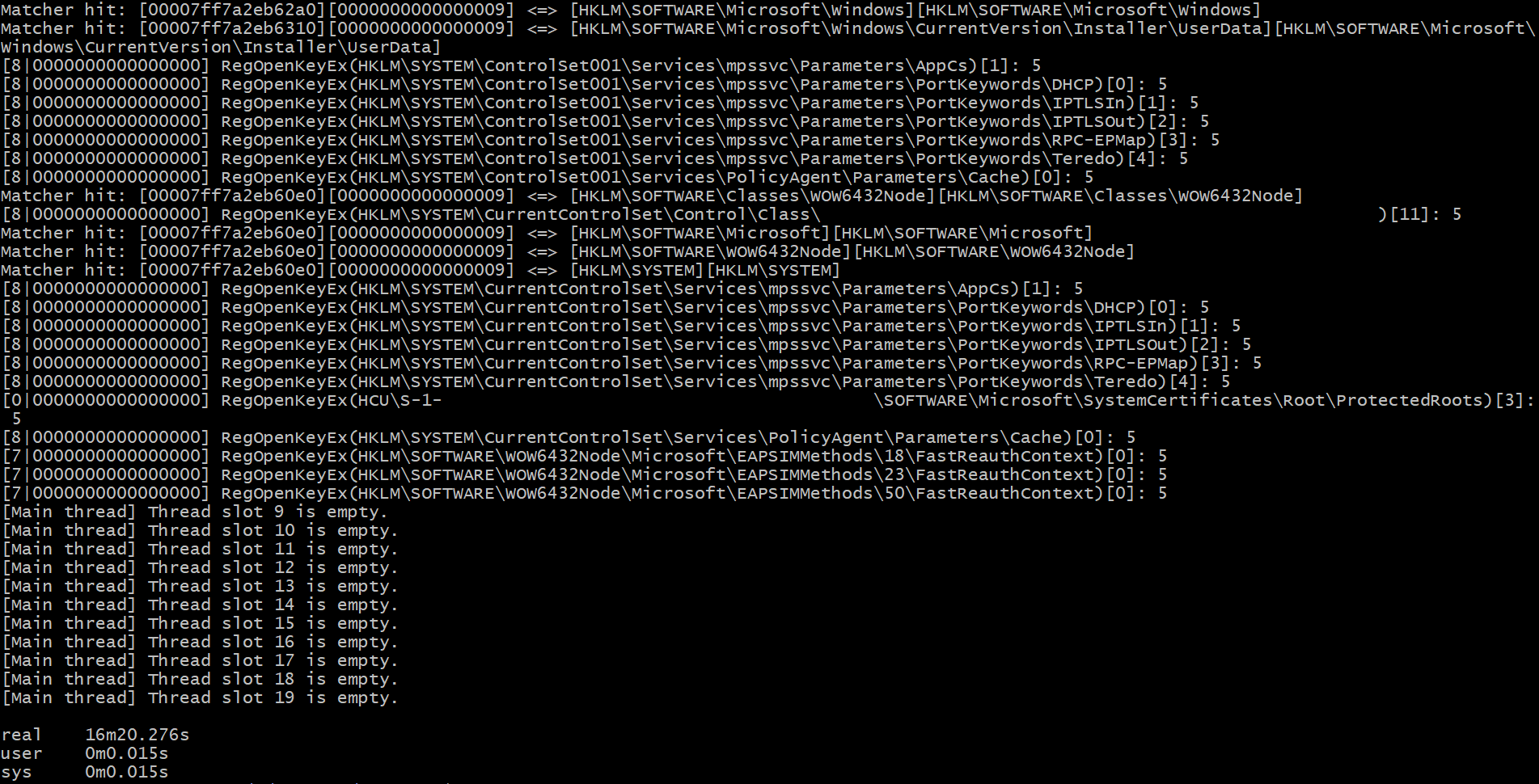This screenshot has width=1539, height=784.
Task: Click Matcher hit line for HKLM\SYSTEM
Action: coord(421,270)
